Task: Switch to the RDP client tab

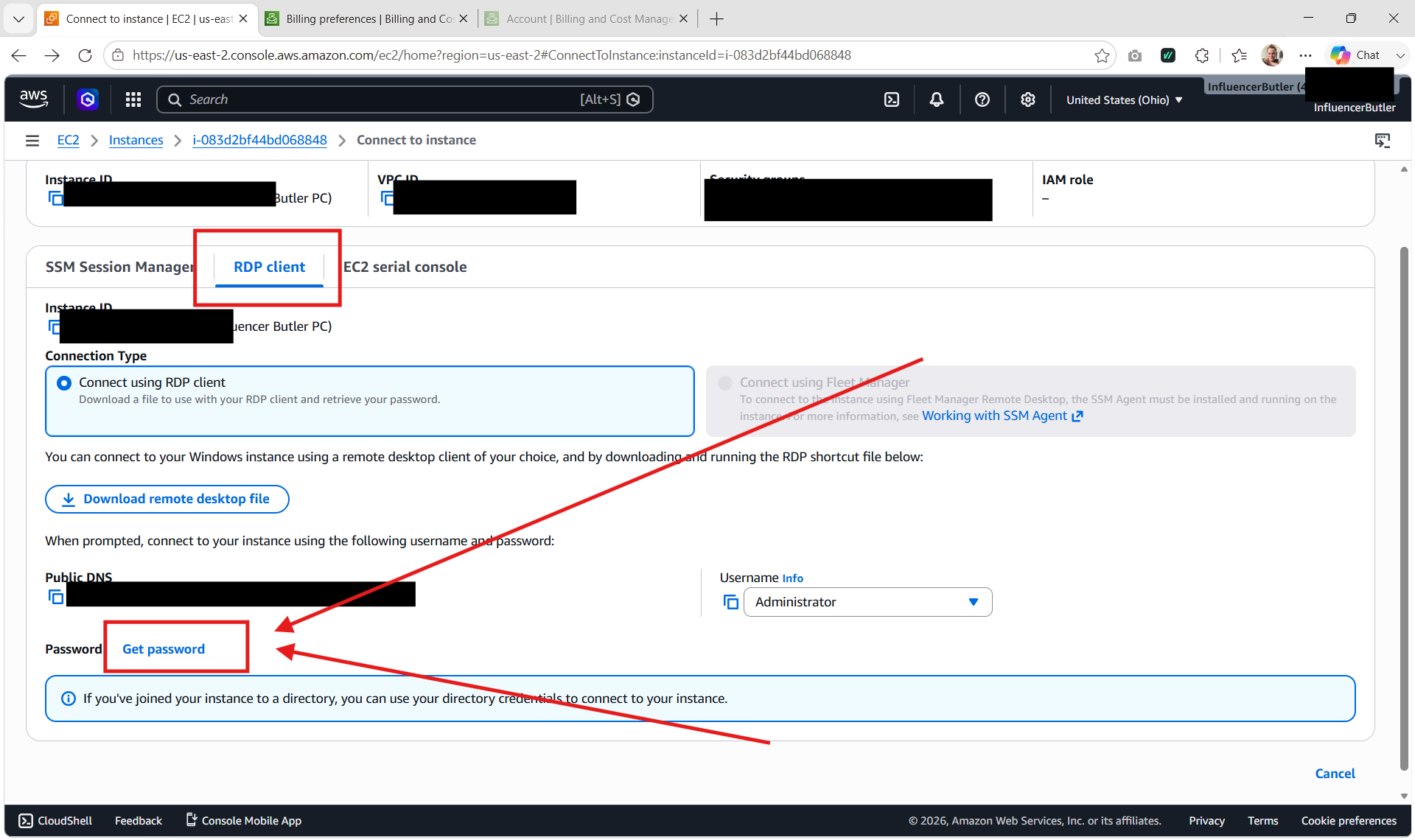Action: point(269,267)
